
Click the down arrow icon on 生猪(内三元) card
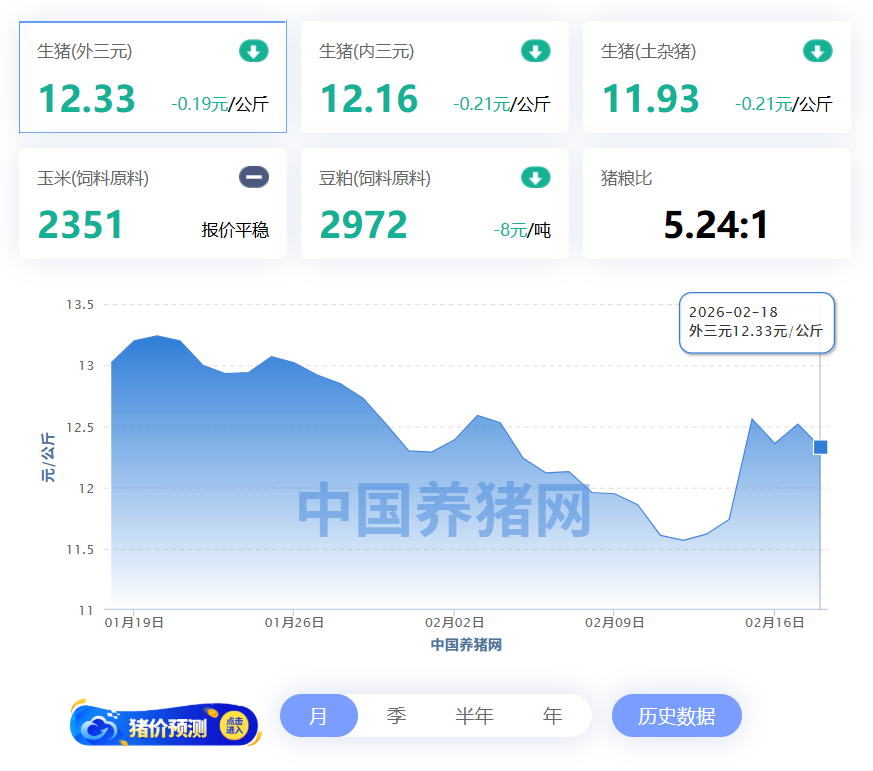[x=536, y=51]
